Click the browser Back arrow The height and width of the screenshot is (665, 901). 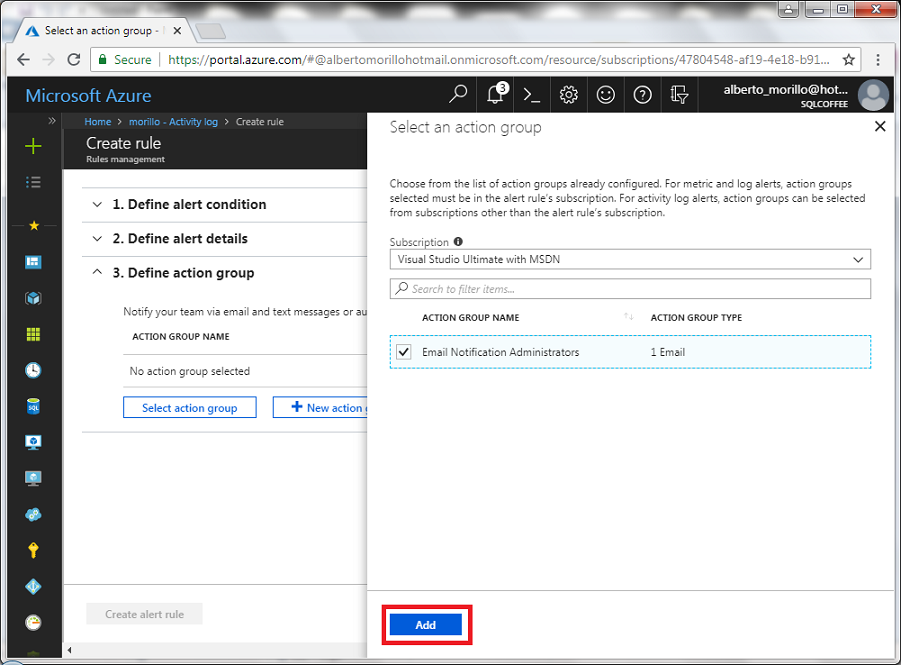click(x=23, y=59)
